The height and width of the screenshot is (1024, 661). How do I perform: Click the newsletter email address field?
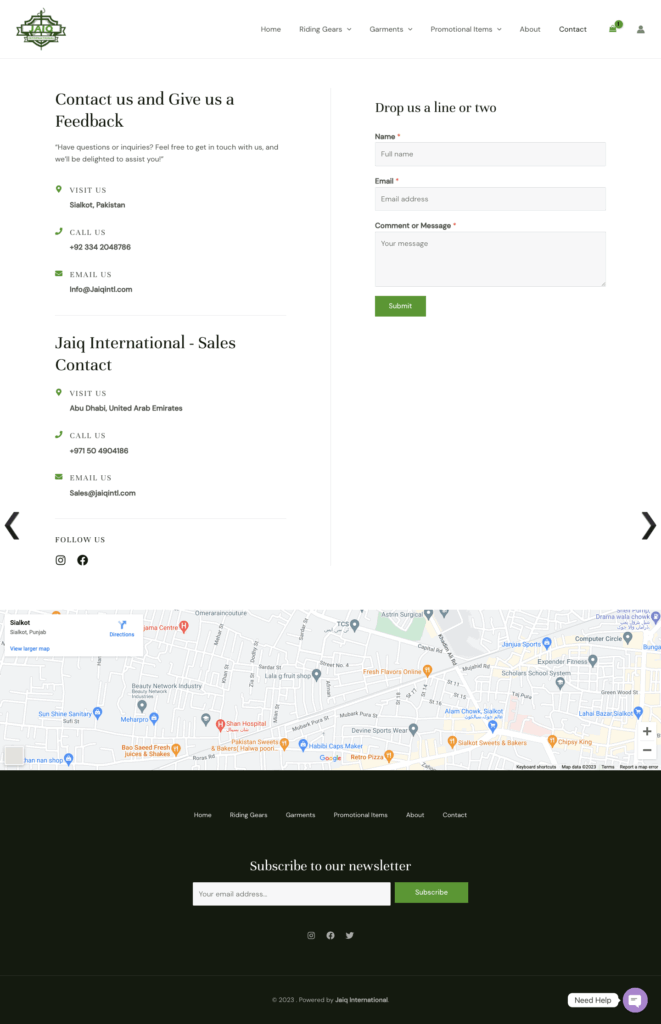(291, 893)
